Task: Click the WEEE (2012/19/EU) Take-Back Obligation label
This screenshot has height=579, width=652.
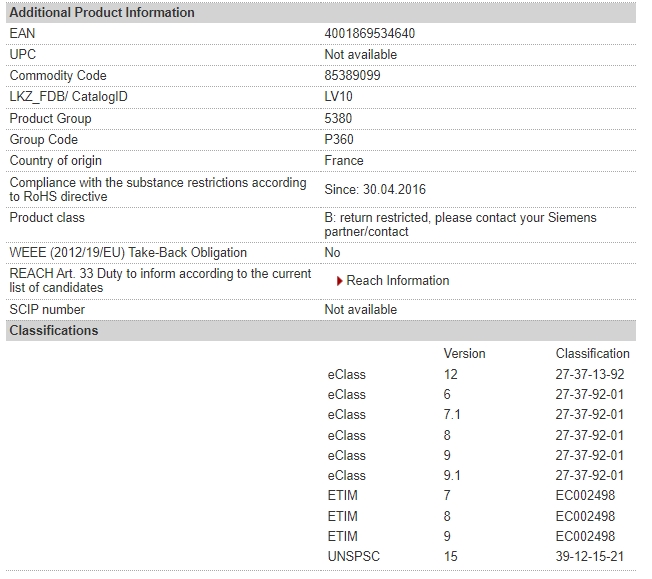Action: (128, 252)
